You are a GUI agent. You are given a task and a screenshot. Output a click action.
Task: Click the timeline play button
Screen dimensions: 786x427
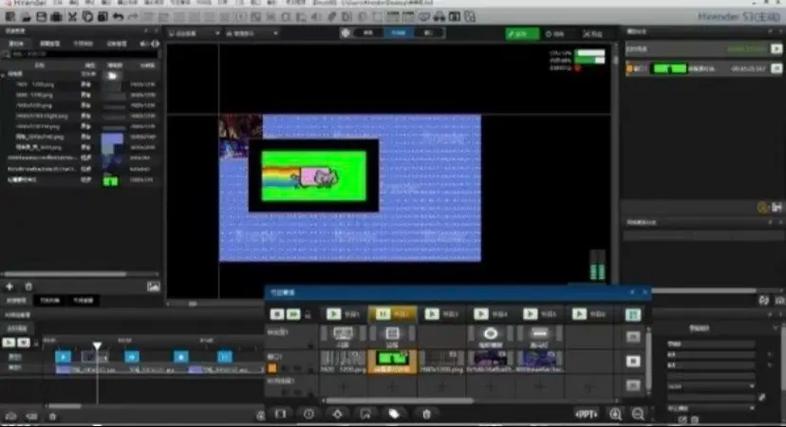(x=9, y=342)
